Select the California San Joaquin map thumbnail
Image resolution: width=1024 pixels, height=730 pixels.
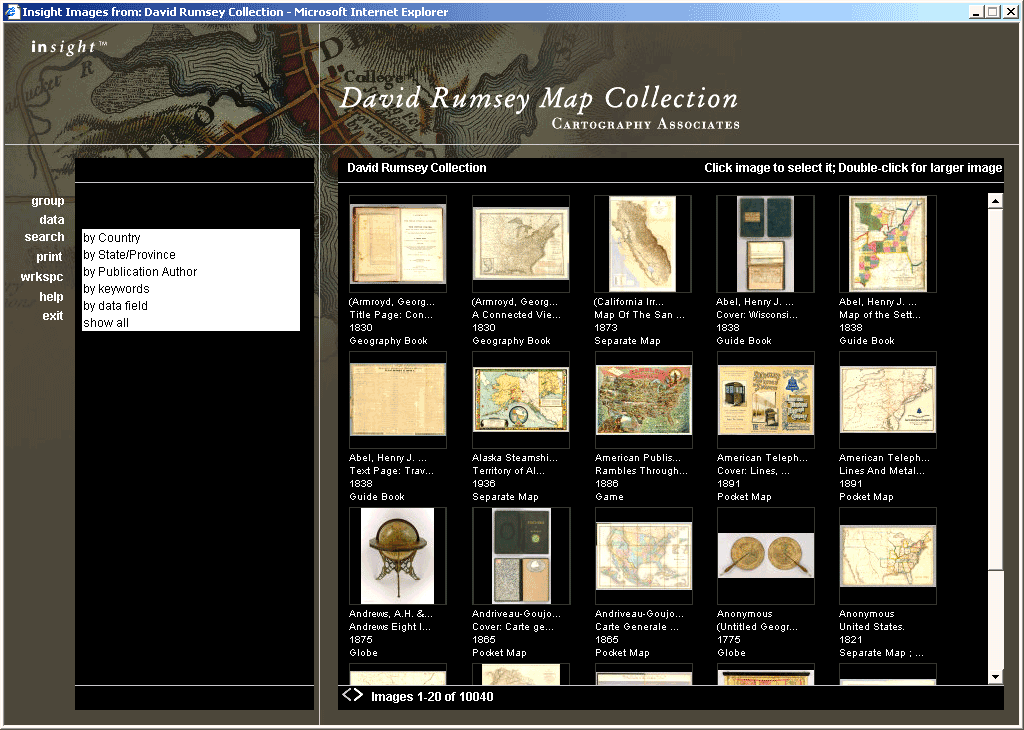[x=642, y=244]
